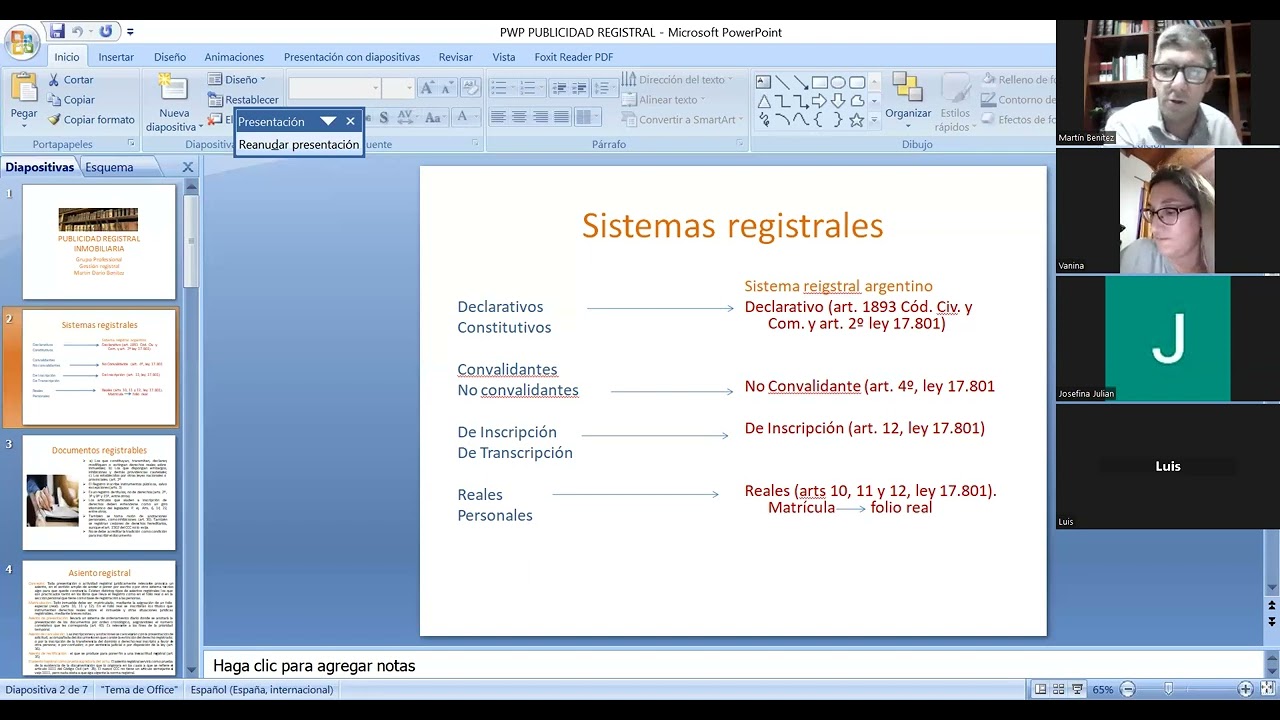Select slide 1 Publicidad Registral thumbnail
Screen dimensions: 1280x720
point(99,241)
